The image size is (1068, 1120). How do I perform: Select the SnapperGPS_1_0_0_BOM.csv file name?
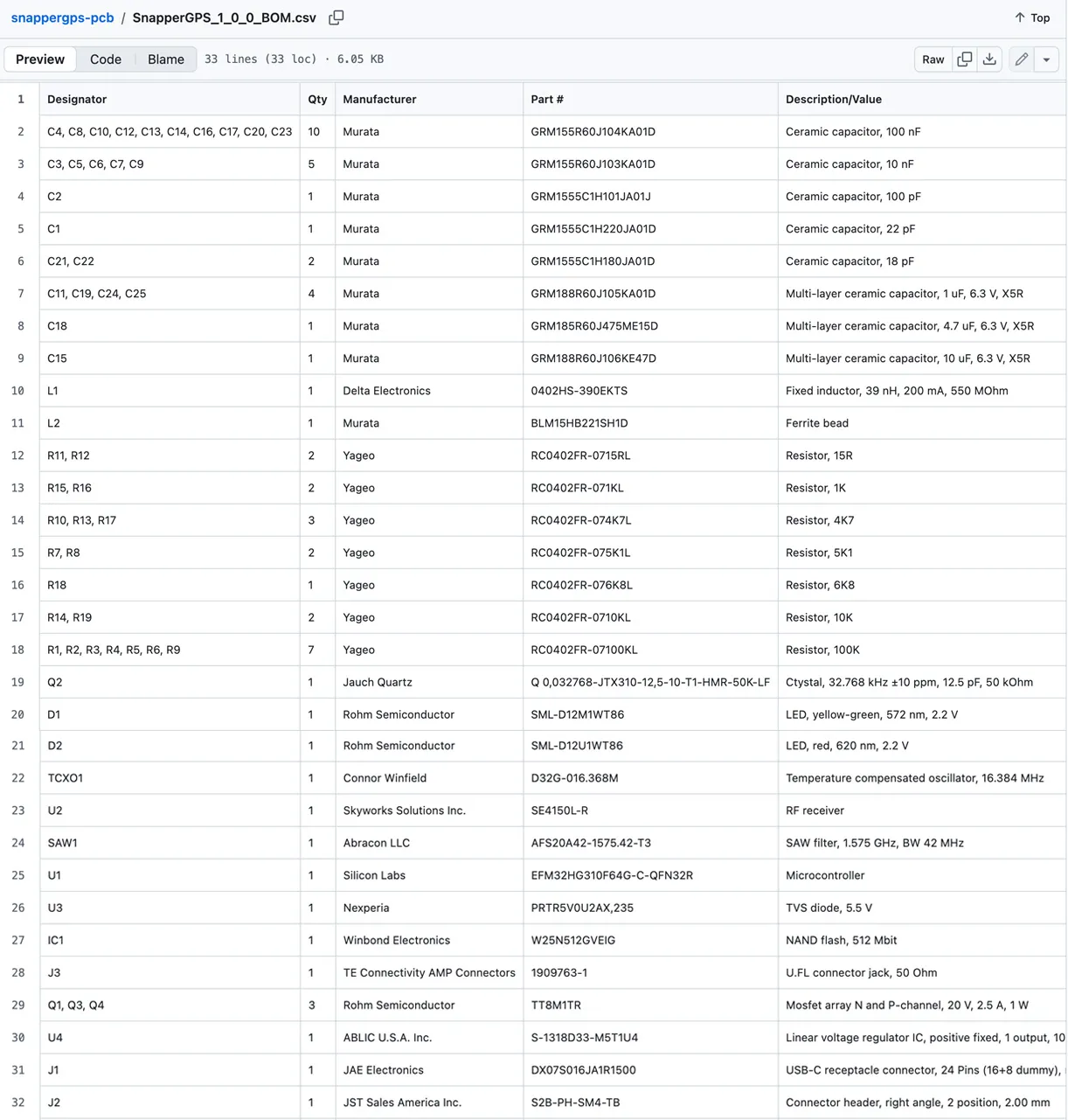[225, 17]
